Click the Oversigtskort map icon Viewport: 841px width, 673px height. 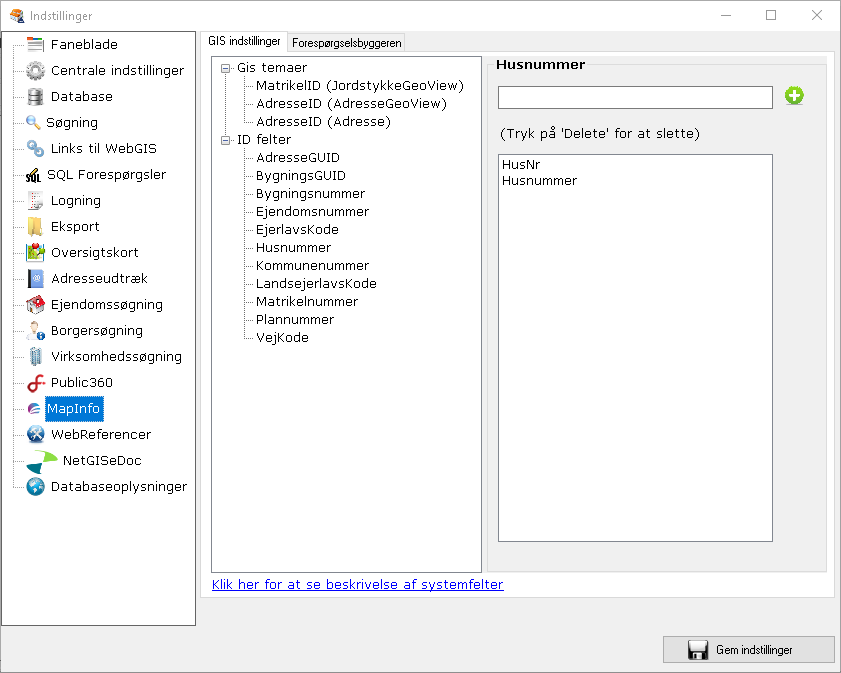(x=33, y=252)
